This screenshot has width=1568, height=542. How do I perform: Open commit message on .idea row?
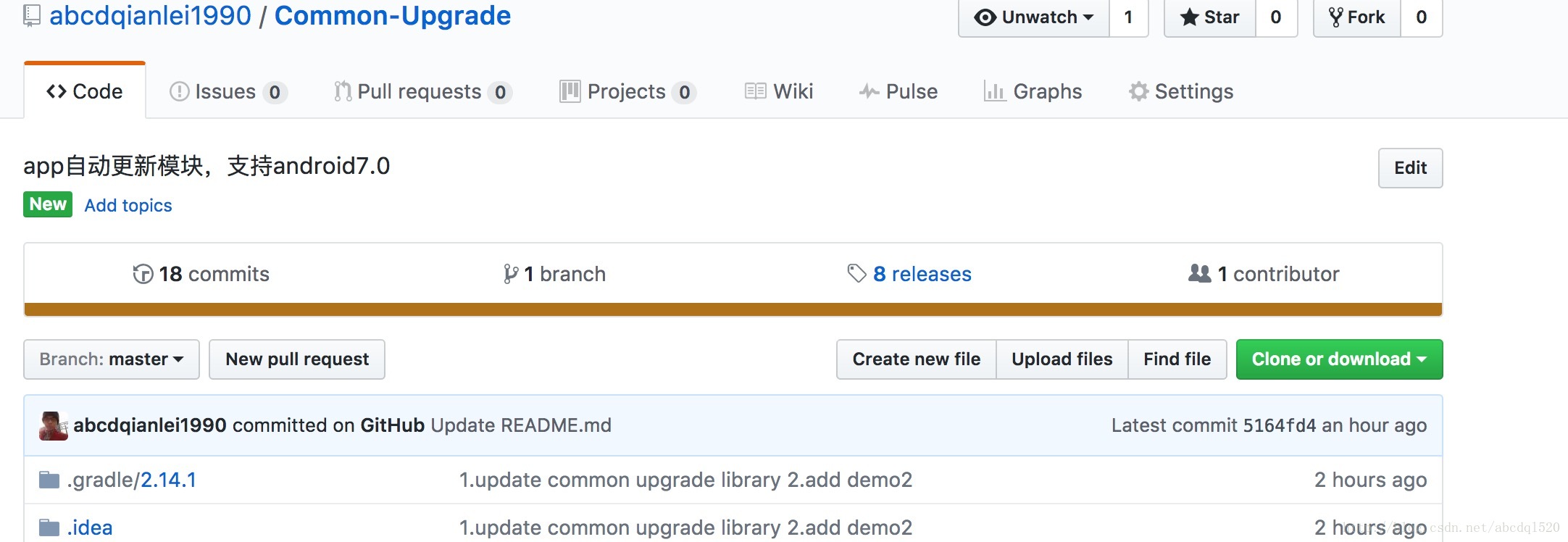(685, 528)
